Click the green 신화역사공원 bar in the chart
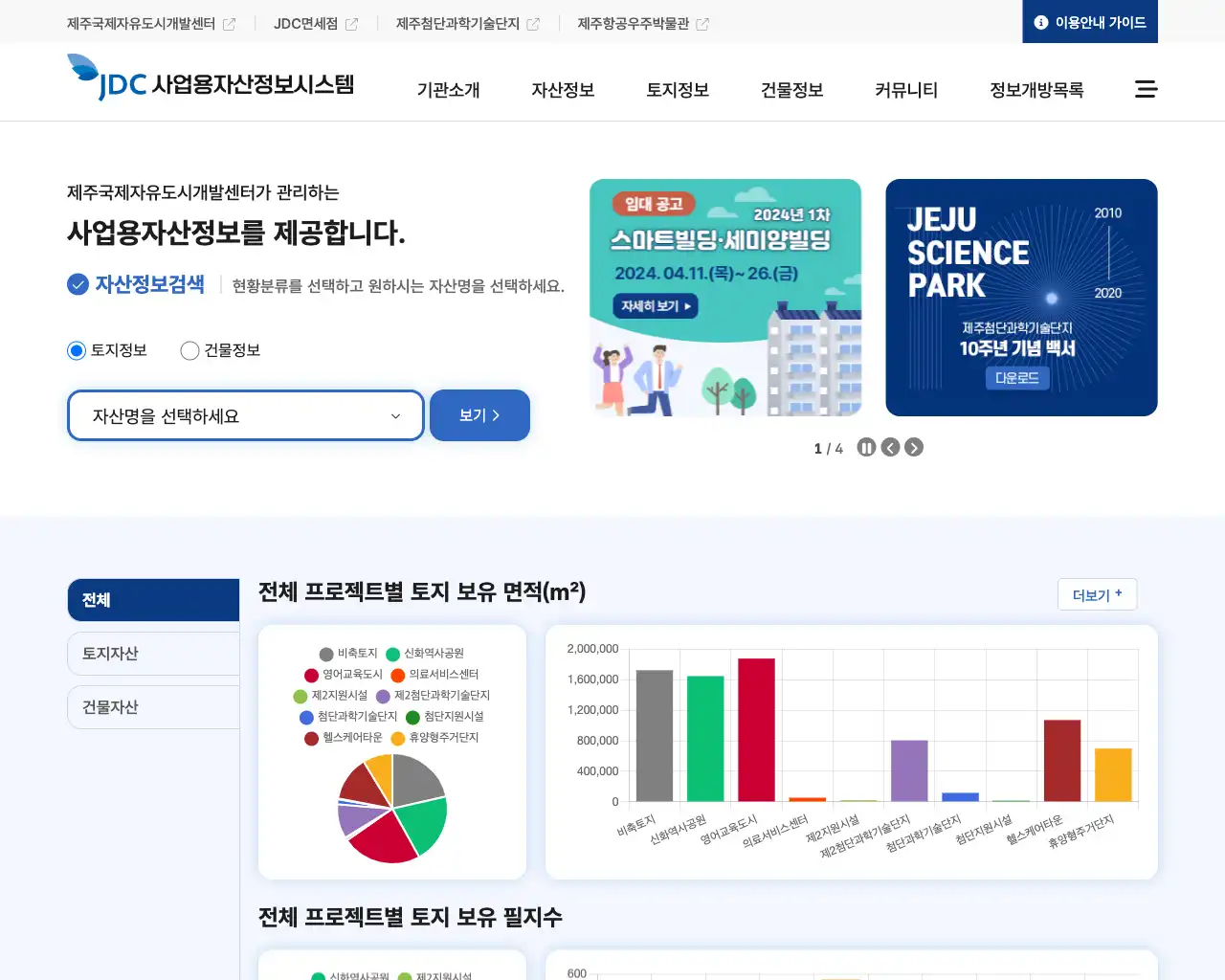 click(705, 738)
